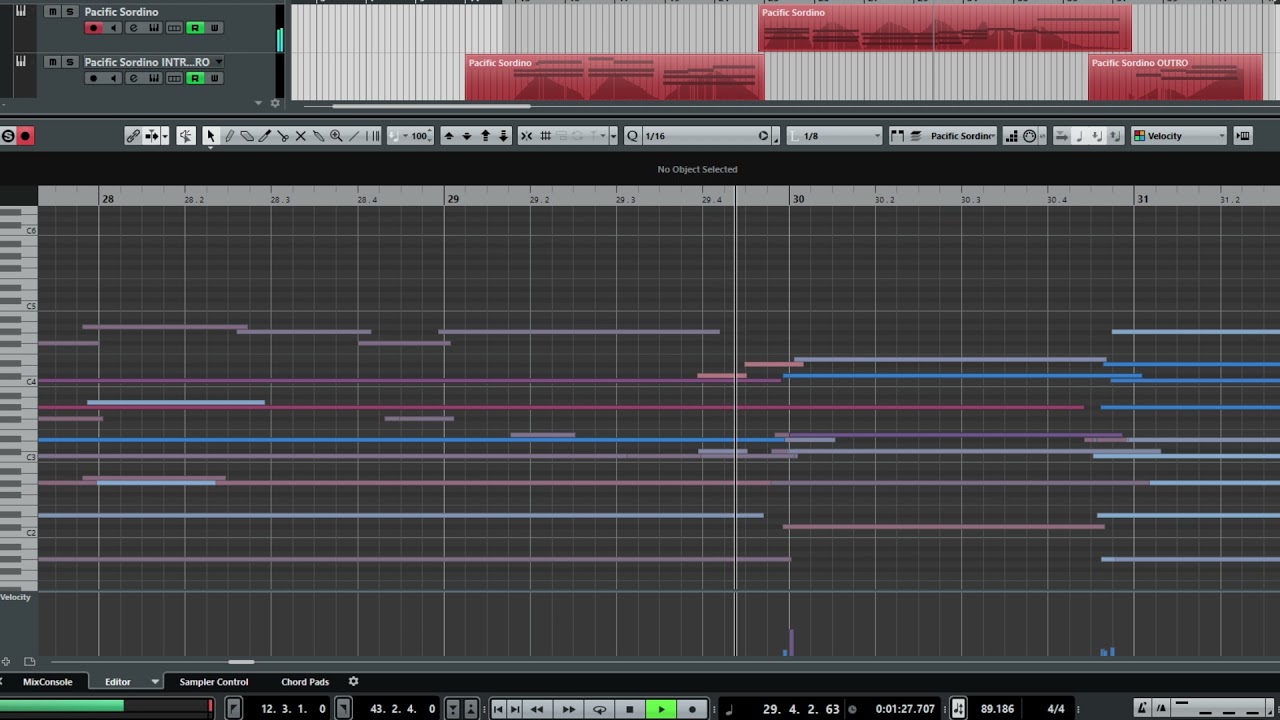This screenshot has width=1280, height=720.
Task: Switch to the Sampler Control tab
Action: pos(214,682)
